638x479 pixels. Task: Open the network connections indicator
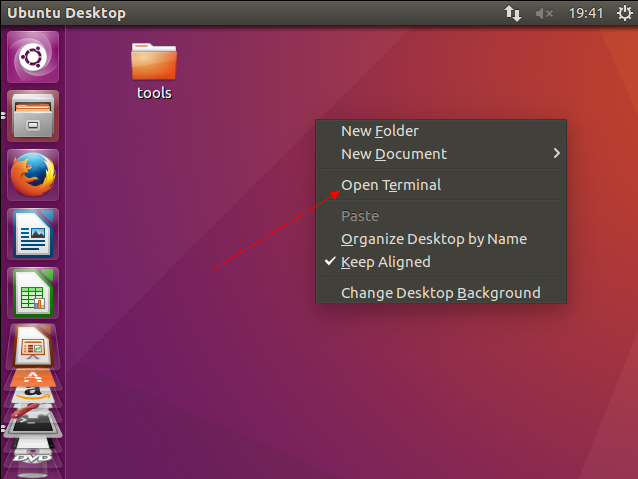(513, 13)
